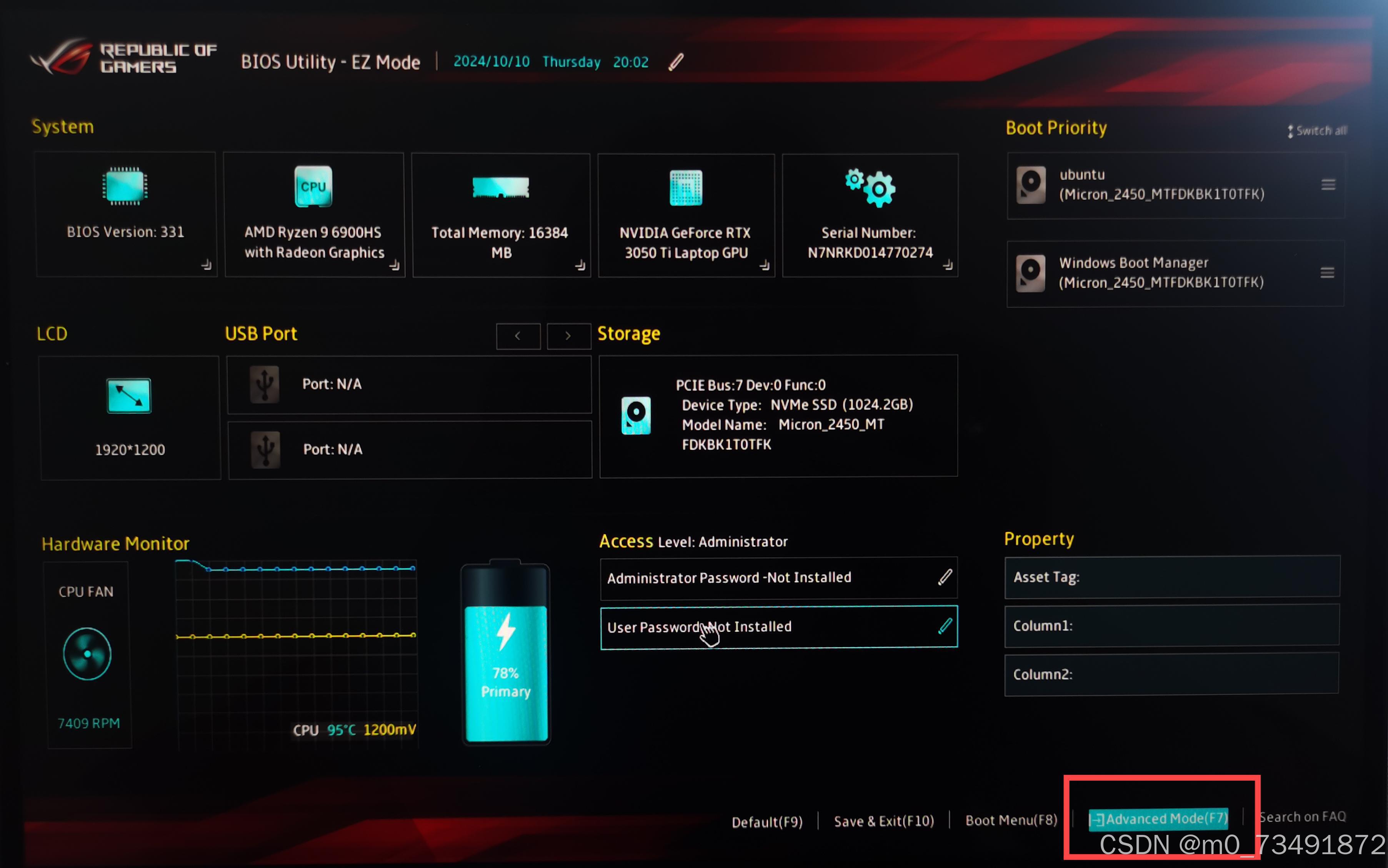1388x868 pixels.
Task: Expand the AMD Ryzen CPU info tile
Action: coord(394,265)
